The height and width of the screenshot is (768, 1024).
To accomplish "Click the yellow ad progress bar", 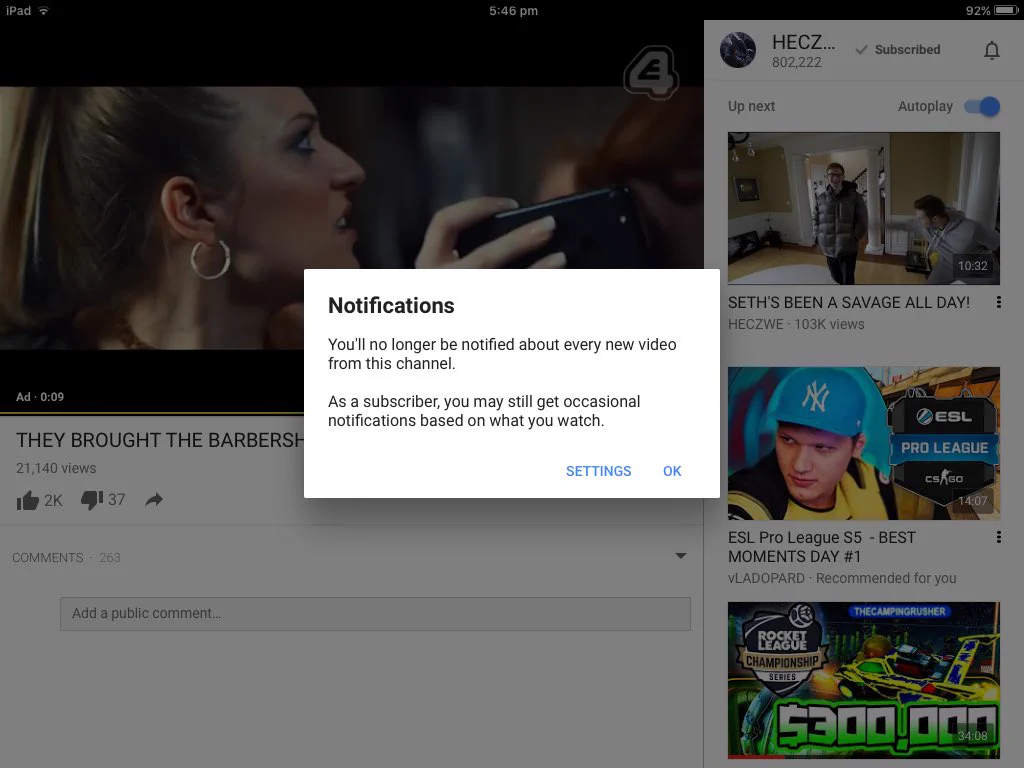I will [x=152, y=413].
